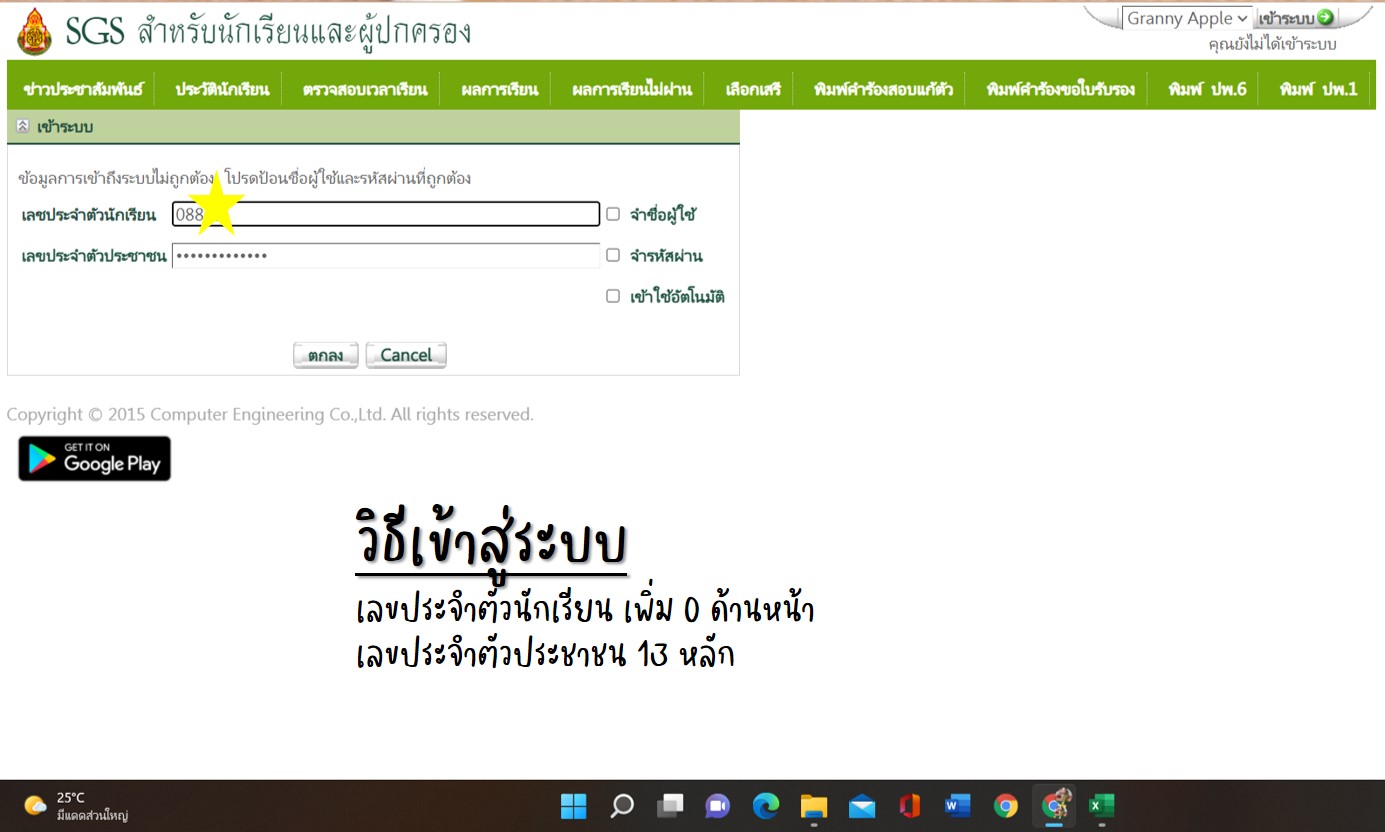Open Microsoft Edge from the taskbar
1385x832 pixels.
(766, 806)
